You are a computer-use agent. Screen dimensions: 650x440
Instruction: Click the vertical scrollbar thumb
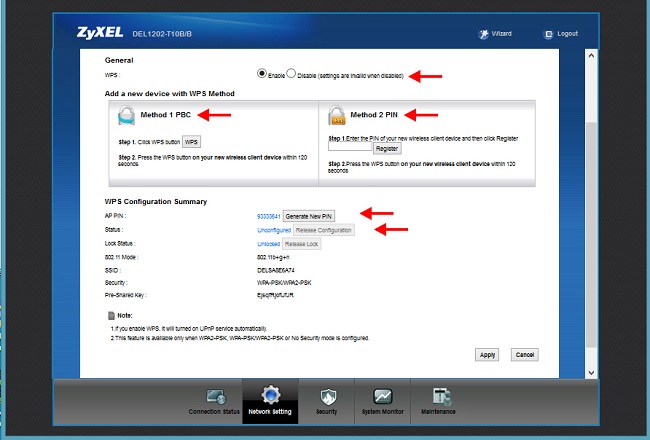click(x=592, y=235)
